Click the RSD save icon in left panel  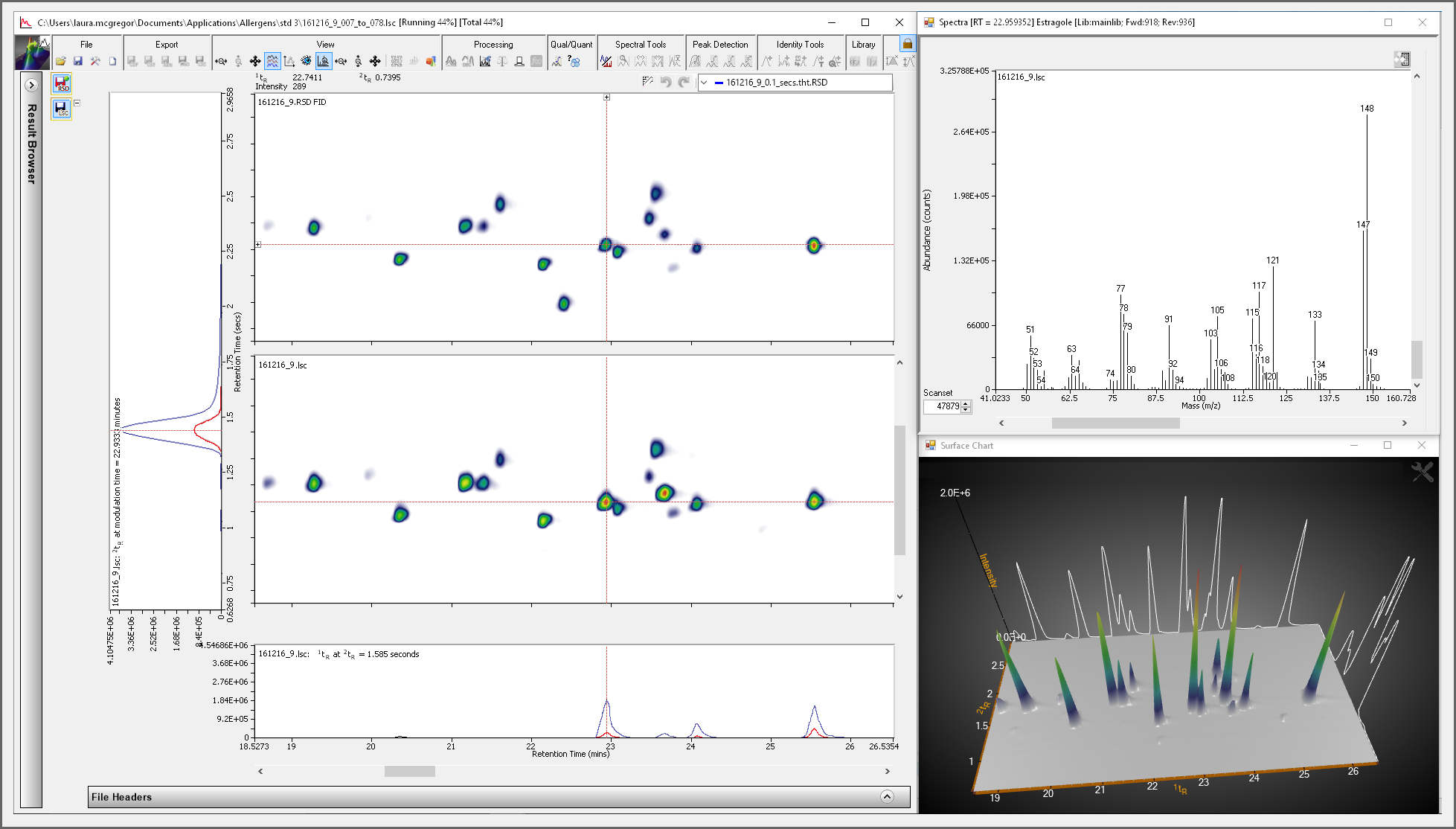(x=62, y=83)
